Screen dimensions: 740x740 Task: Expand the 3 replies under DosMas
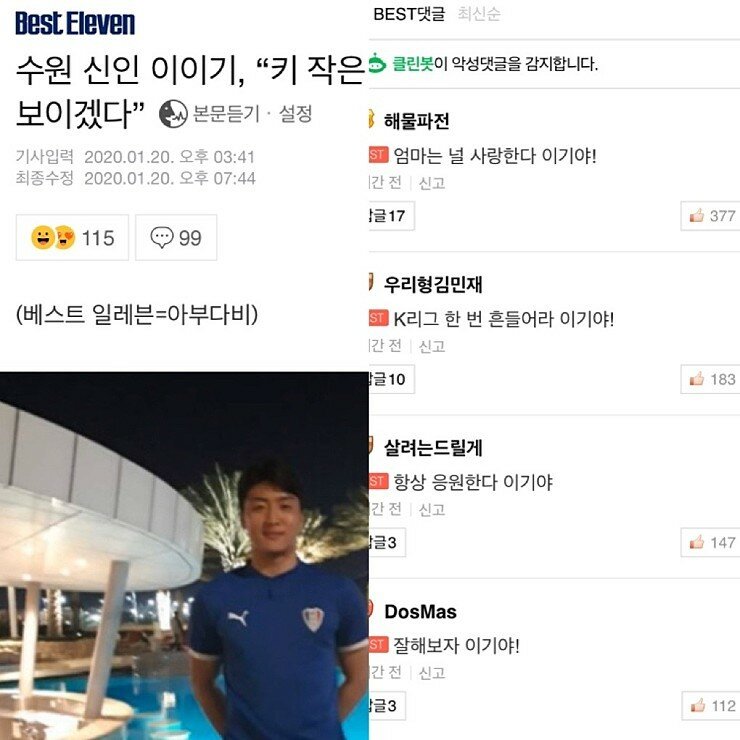(x=387, y=706)
